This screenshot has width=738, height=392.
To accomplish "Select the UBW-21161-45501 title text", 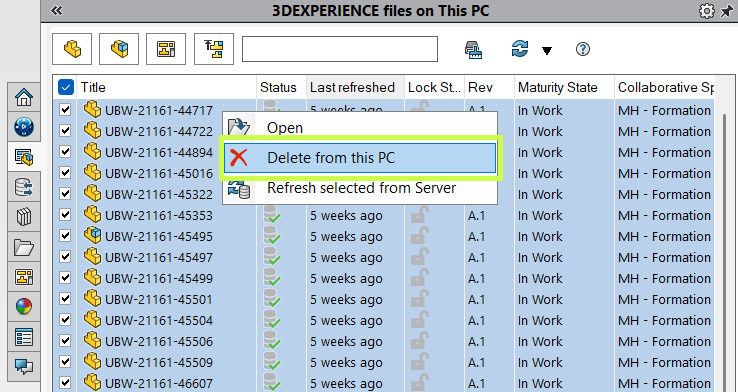I will 159,299.
